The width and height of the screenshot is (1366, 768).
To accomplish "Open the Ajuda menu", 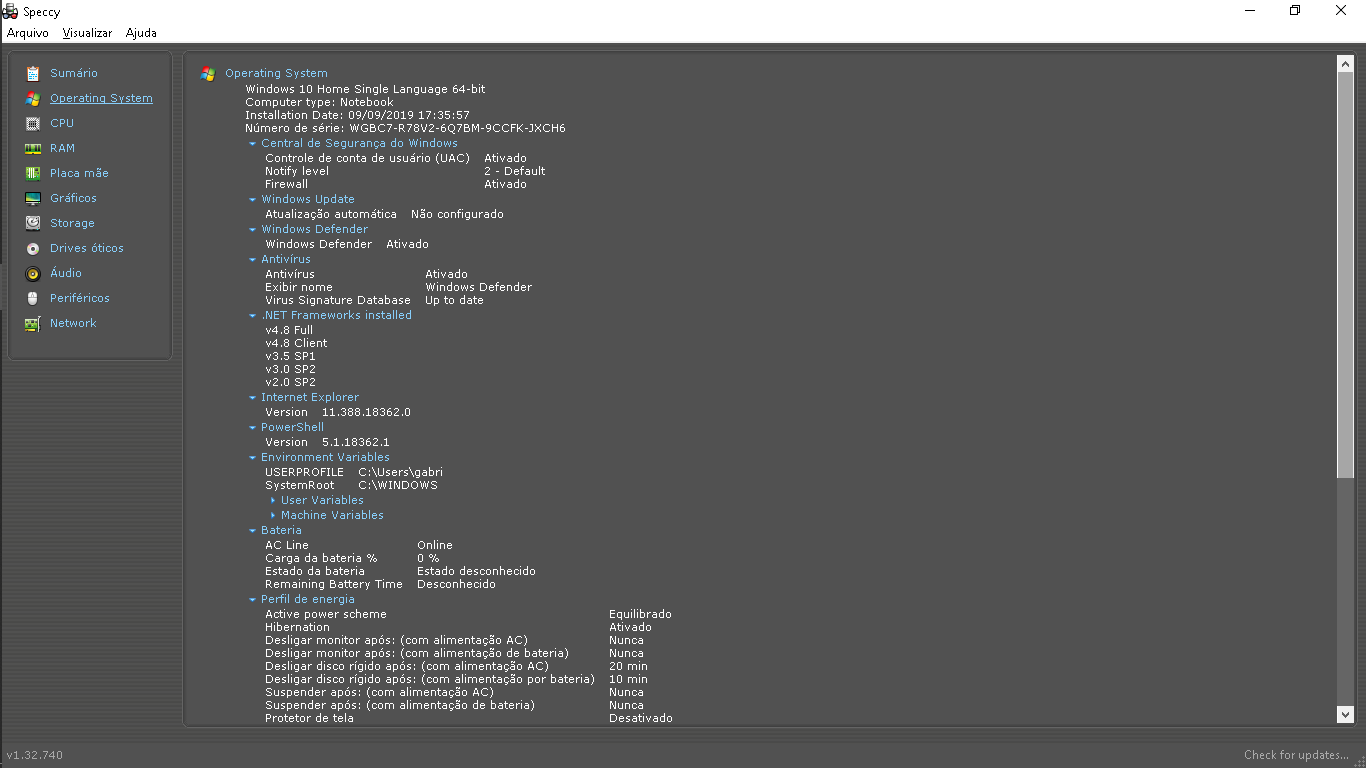I will coord(141,33).
